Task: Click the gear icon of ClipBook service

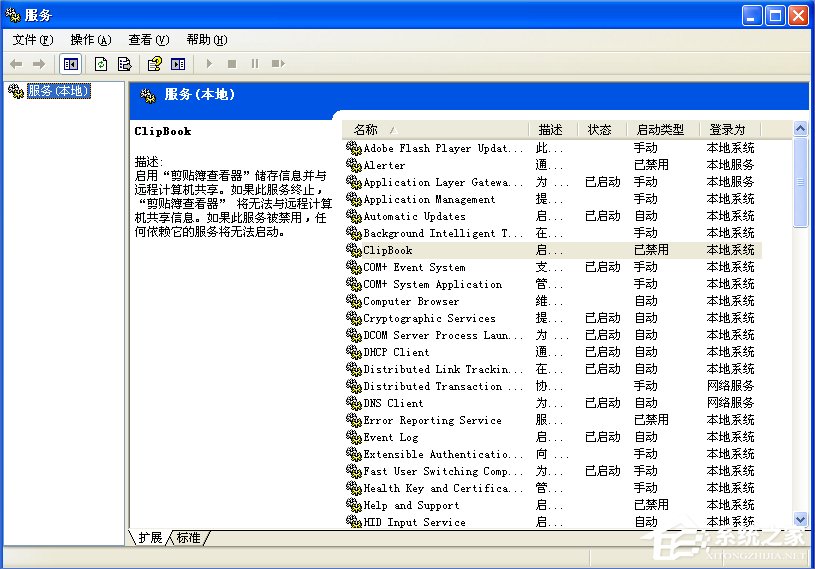Action: coord(353,250)
